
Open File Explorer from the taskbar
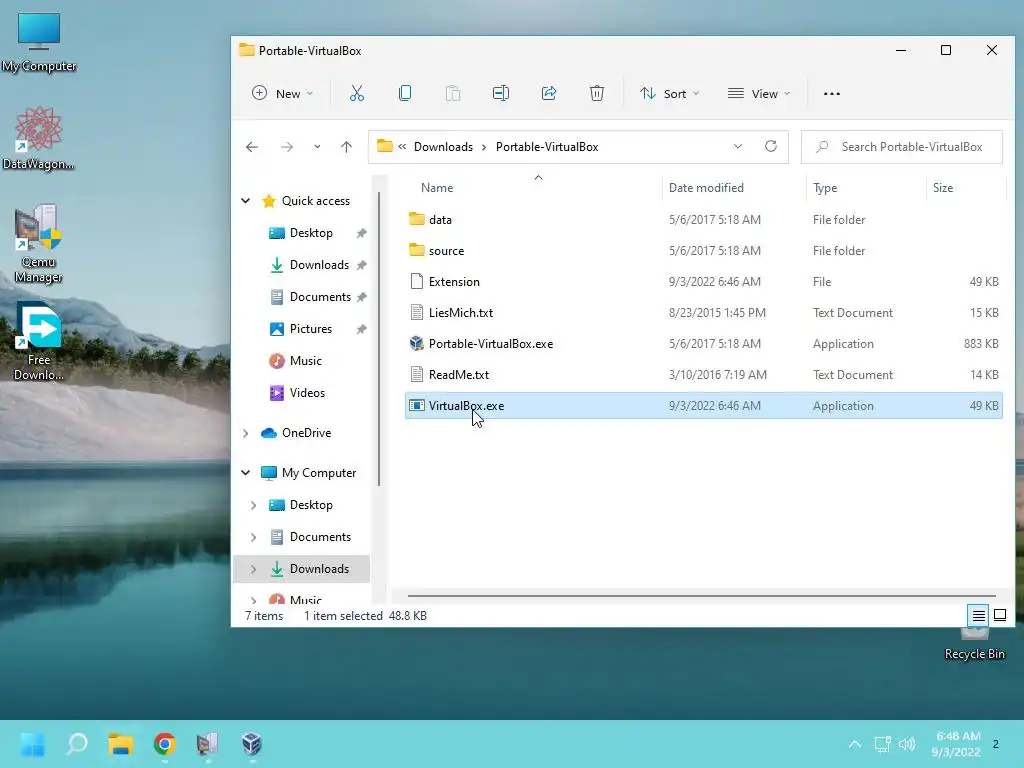[x=121, y=744]
